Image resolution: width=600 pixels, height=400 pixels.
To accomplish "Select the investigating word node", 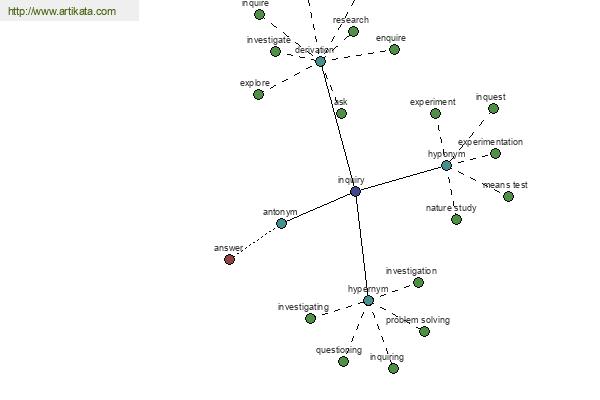I will (310, 318).
